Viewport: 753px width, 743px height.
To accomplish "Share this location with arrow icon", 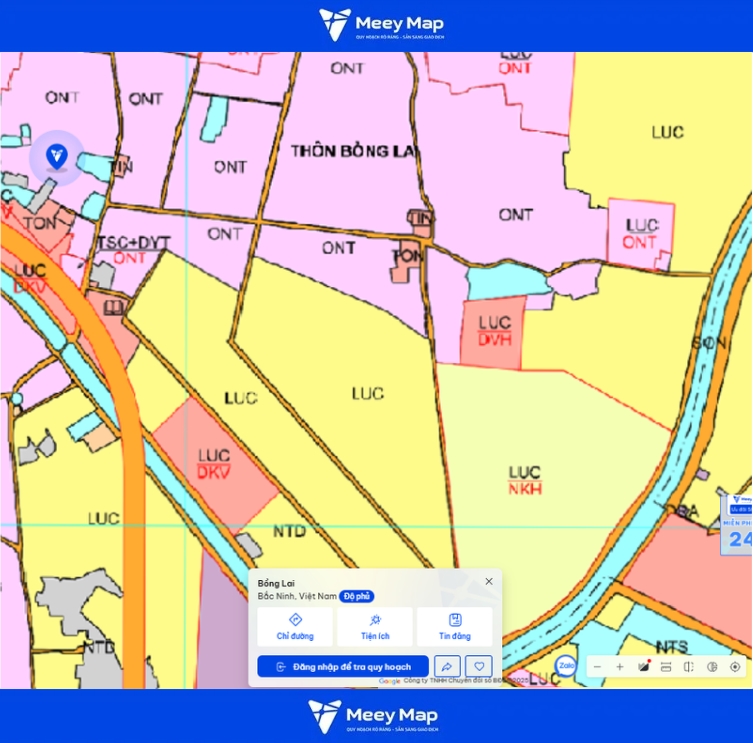I will click(x=447, y=667).
